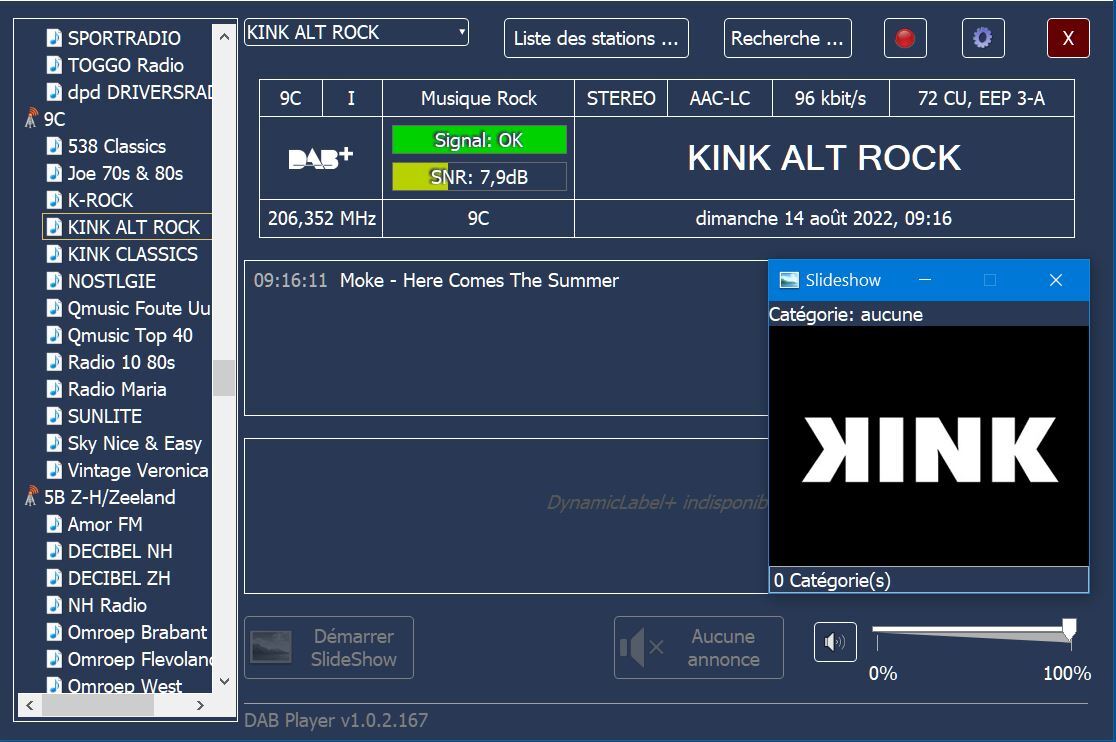Close DAB Player with the X button

coord(1068,38)
